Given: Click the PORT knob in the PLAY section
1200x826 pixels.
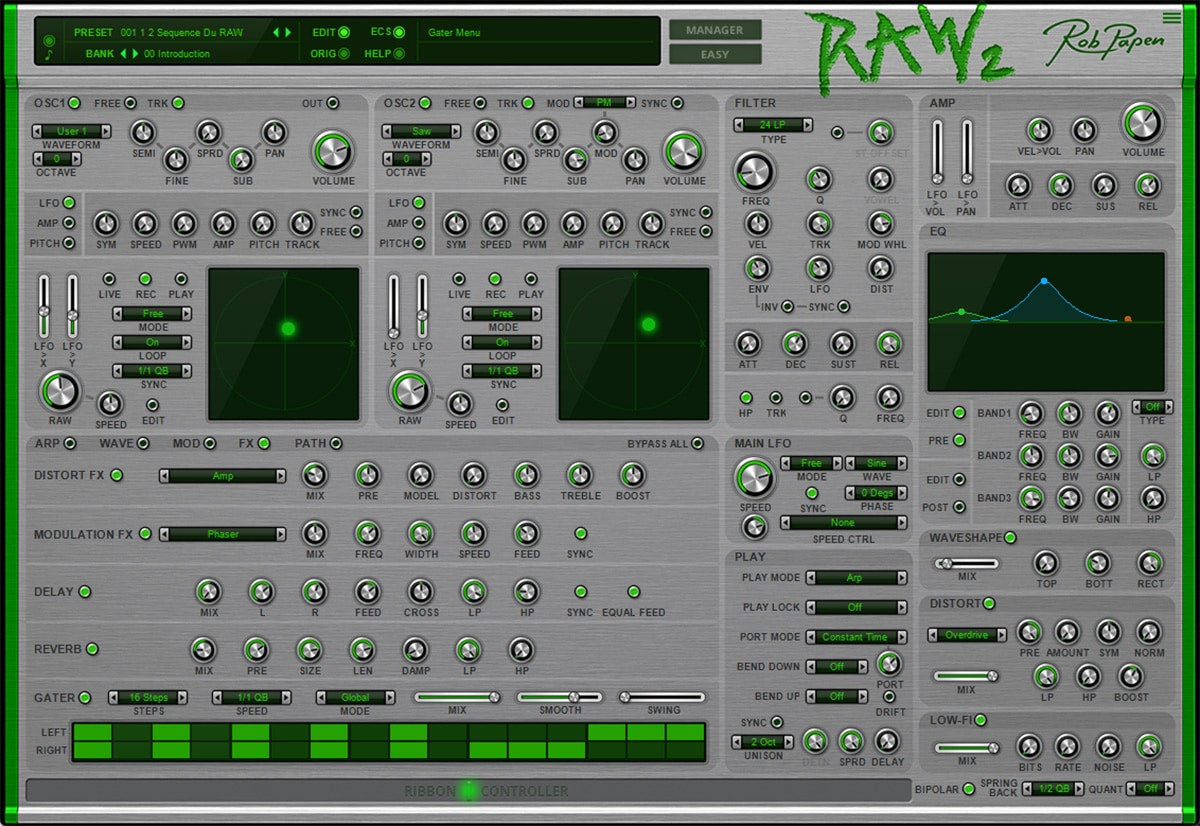Looking at the screenshot, I should tap(889, 664).
